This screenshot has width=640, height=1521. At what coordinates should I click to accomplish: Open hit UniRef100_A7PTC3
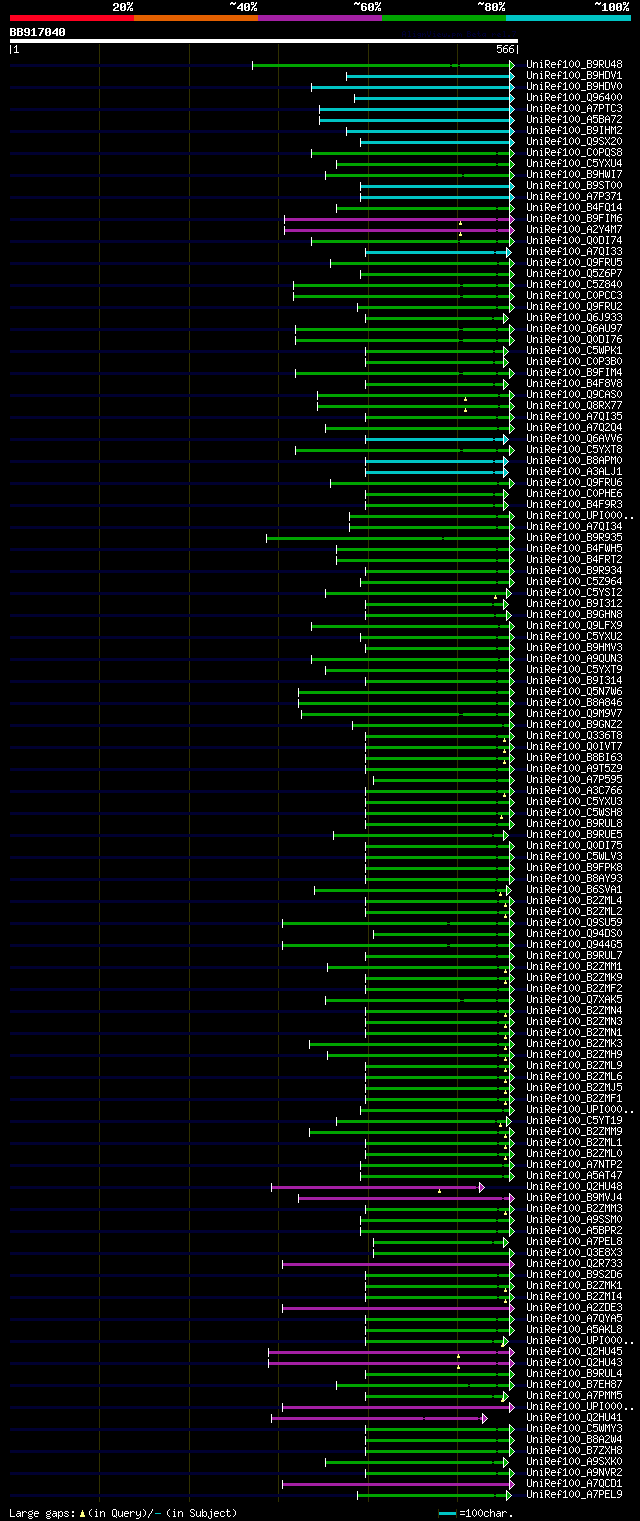[574, 108]
